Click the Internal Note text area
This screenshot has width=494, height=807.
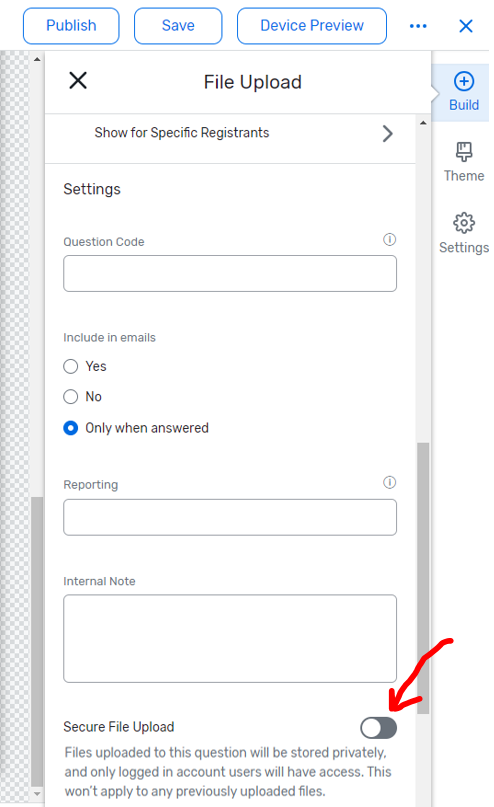[x=230, y=639]
